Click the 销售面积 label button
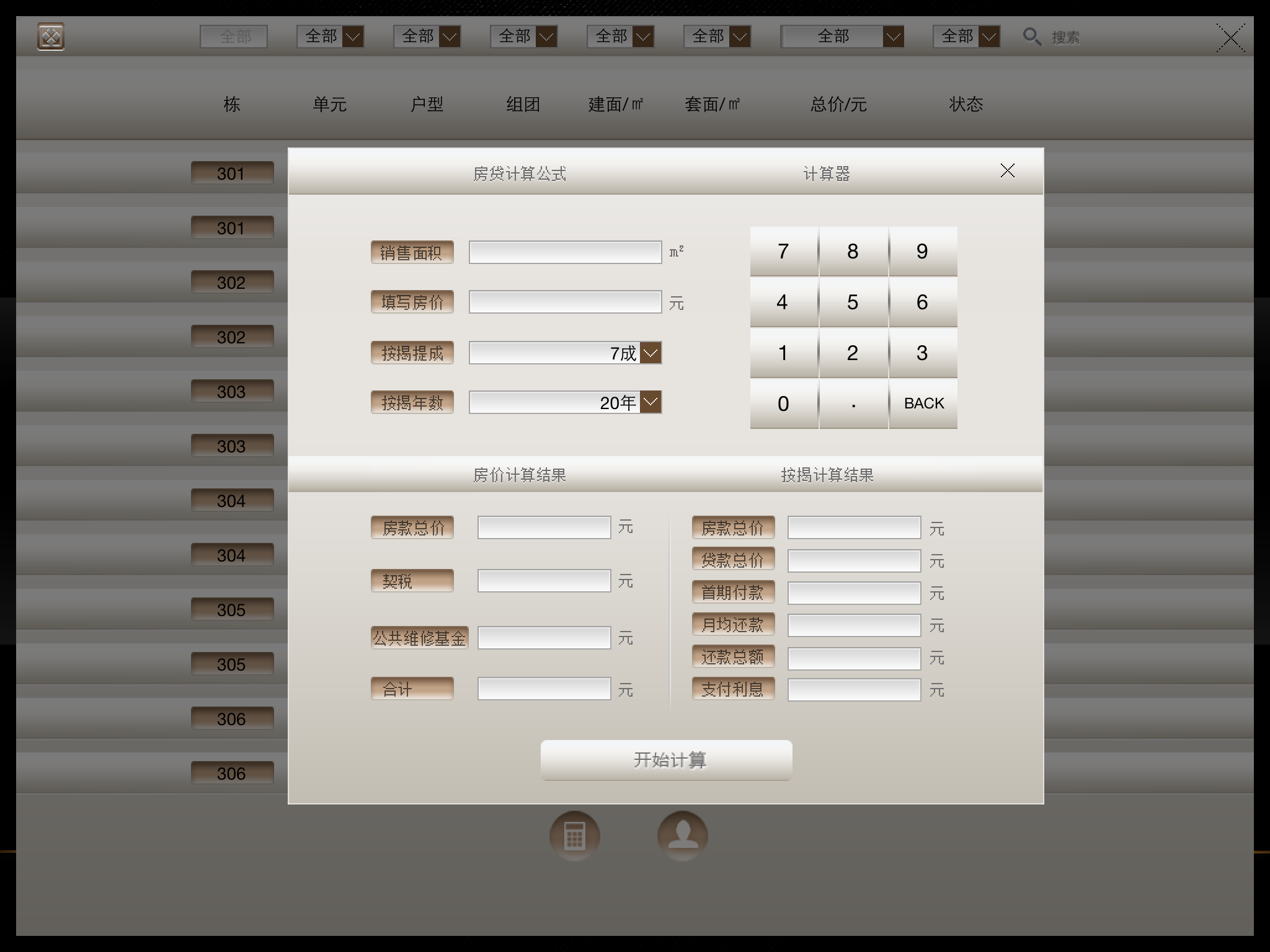The width and height of the screenshot is (1270, 952). 412,252
